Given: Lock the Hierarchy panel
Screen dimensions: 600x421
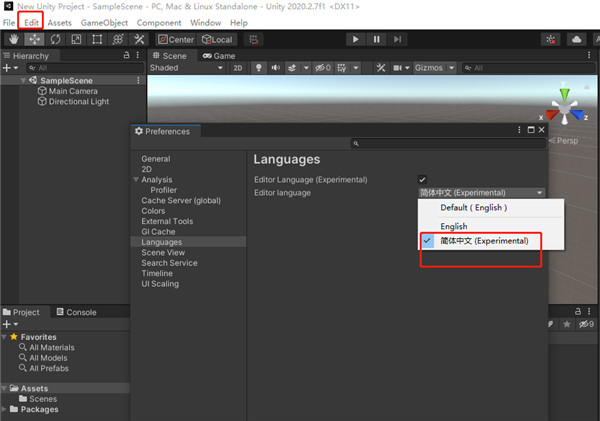Looking at the screenshot, I should coord(126,55).
